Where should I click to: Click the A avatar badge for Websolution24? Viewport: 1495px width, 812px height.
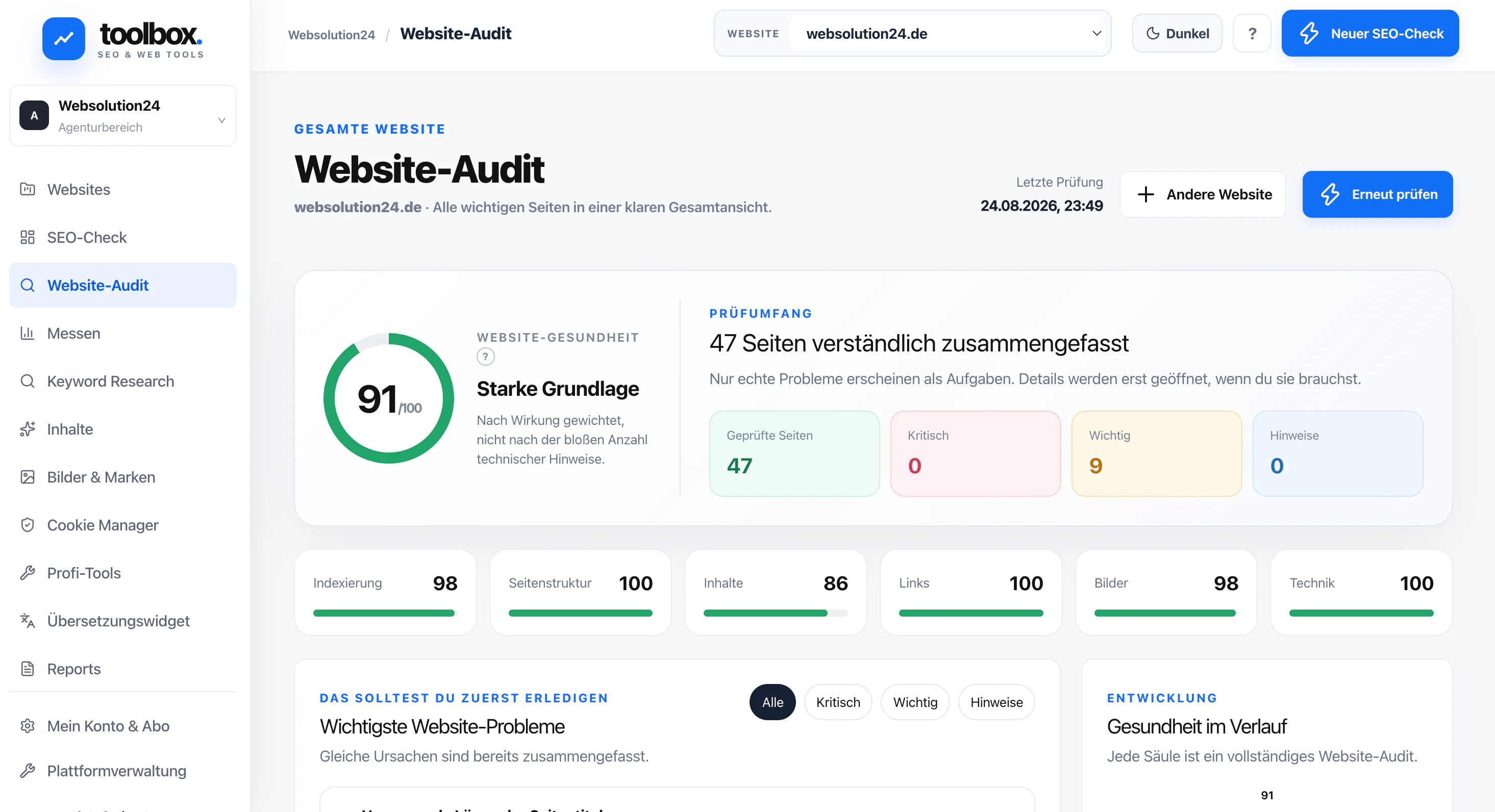(x=34, y=115)
